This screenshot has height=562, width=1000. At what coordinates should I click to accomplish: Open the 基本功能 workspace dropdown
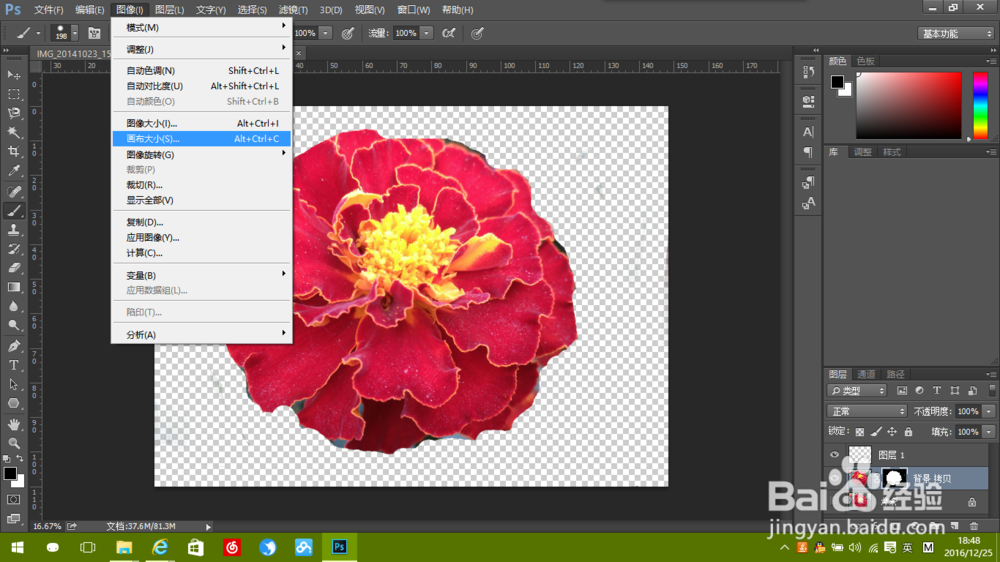[x=955, y=33]
